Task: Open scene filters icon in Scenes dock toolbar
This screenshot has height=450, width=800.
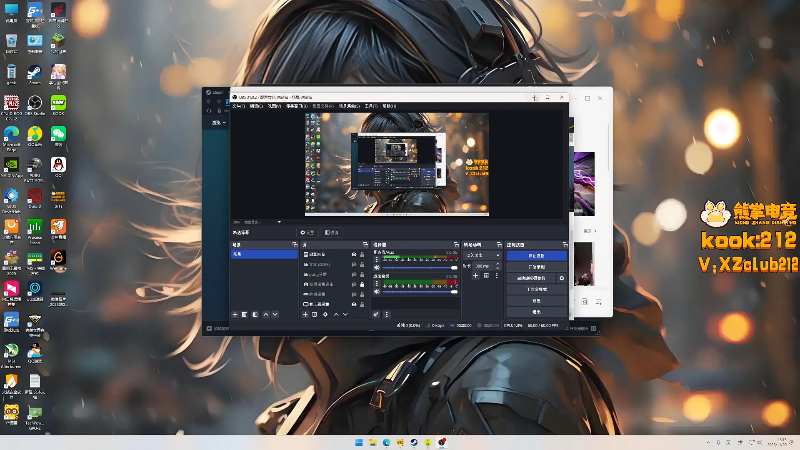Action: click(255, 315)
